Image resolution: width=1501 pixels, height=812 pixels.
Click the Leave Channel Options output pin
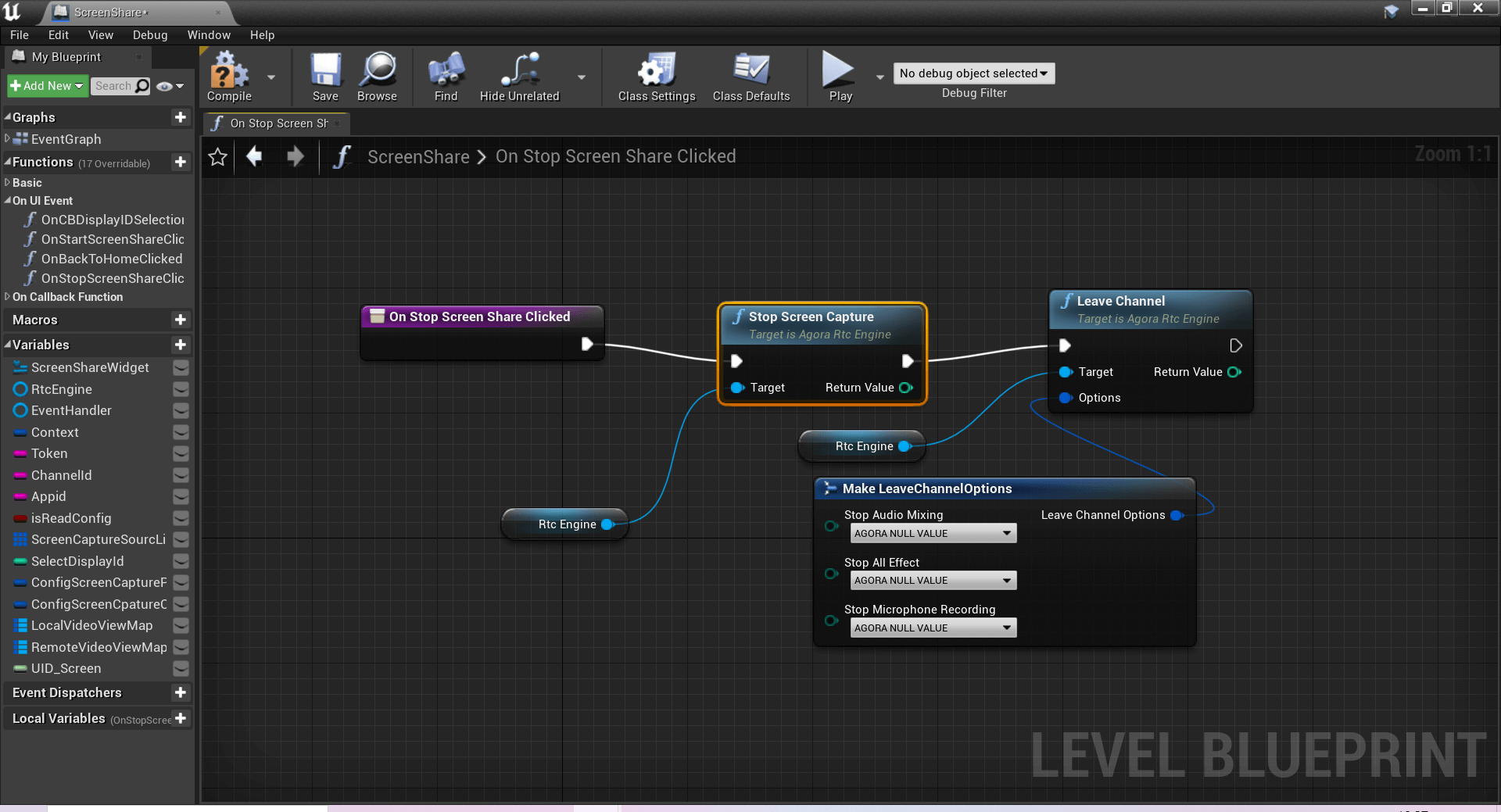[x=1177, y=515]
